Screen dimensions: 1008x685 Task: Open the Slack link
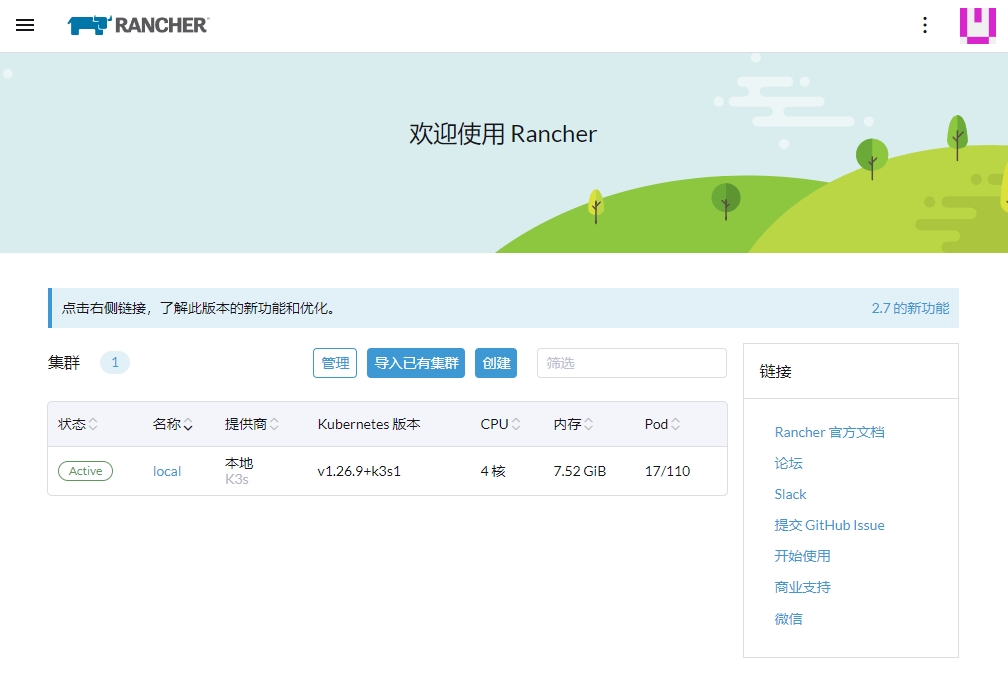click(790, 494)
